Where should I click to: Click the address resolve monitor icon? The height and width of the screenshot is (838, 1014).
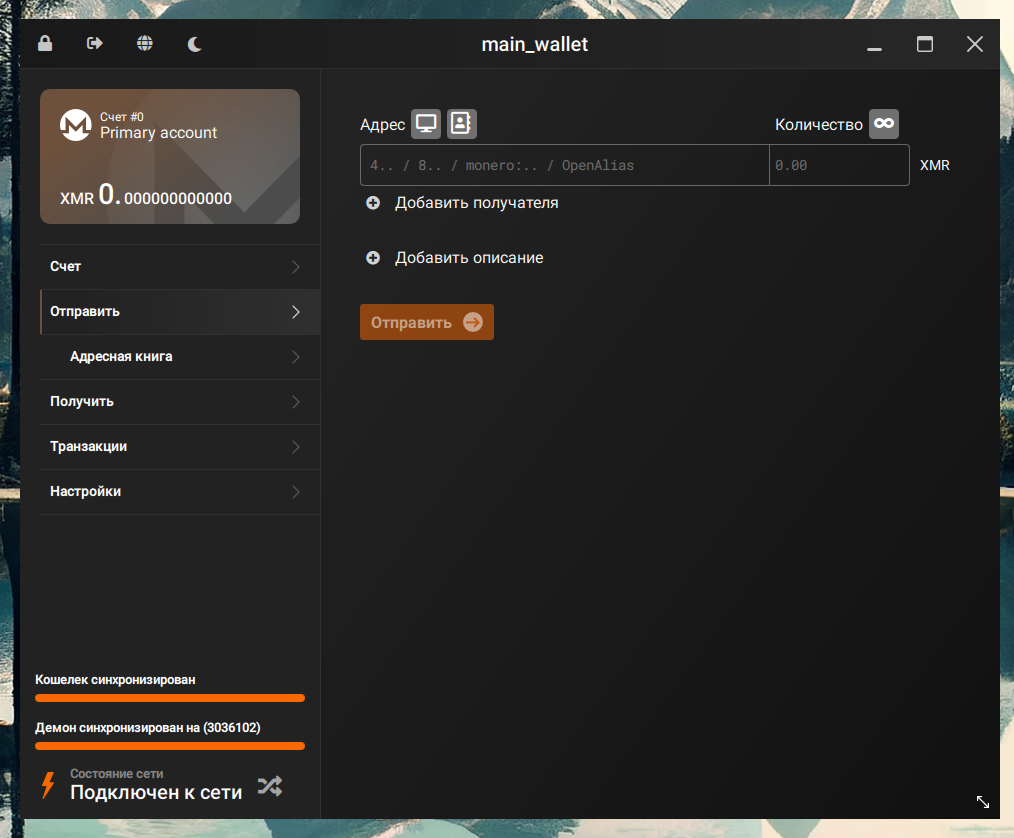[426, 124]
